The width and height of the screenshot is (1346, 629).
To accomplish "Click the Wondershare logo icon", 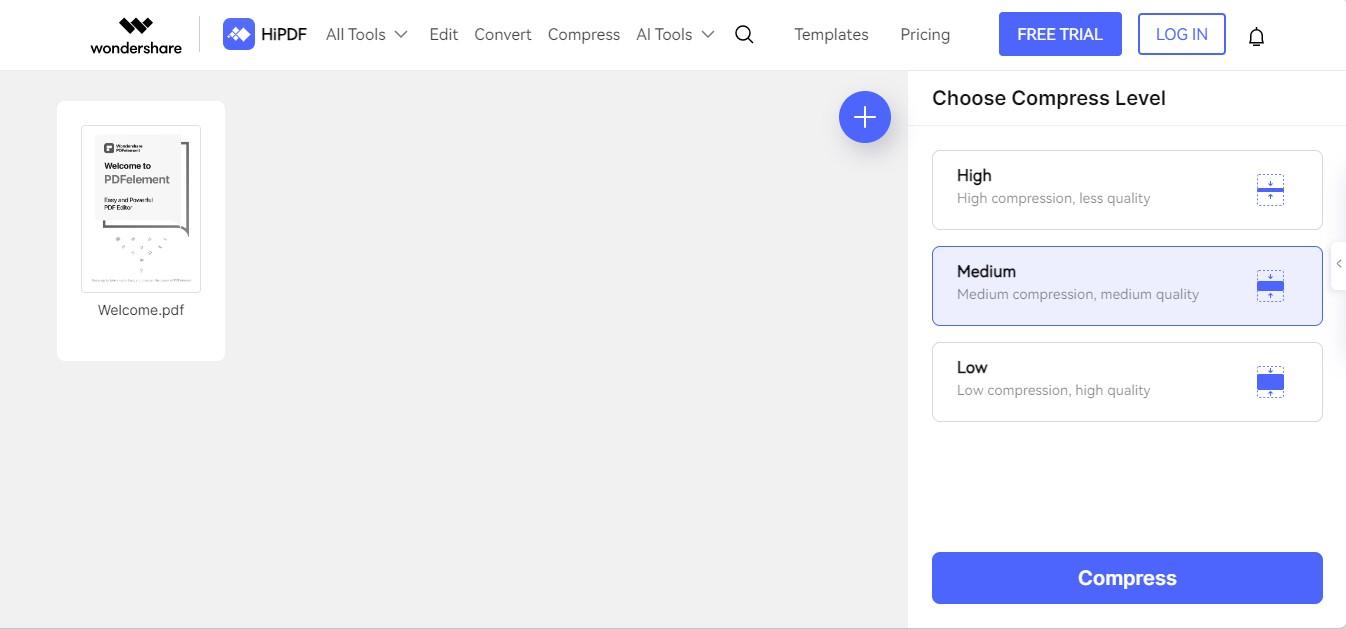I will point(136,26).
